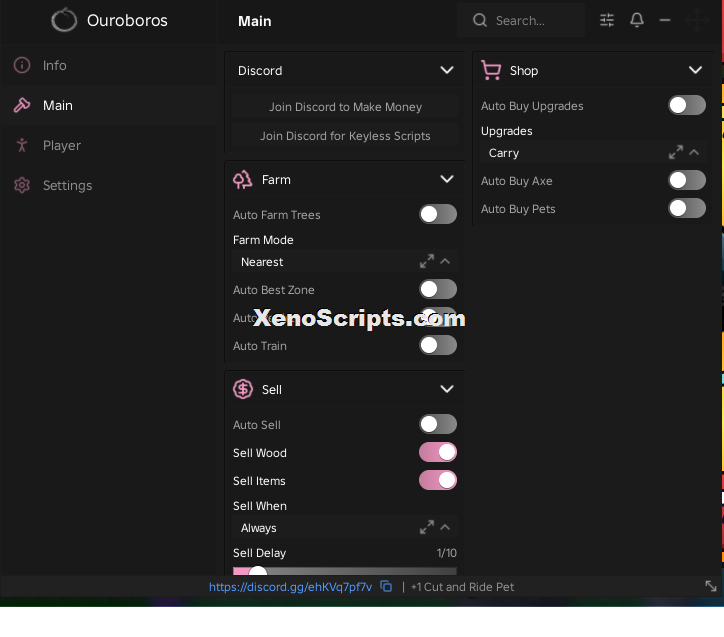
Task: Click the Sell Wood label
Action: [259, 453]
